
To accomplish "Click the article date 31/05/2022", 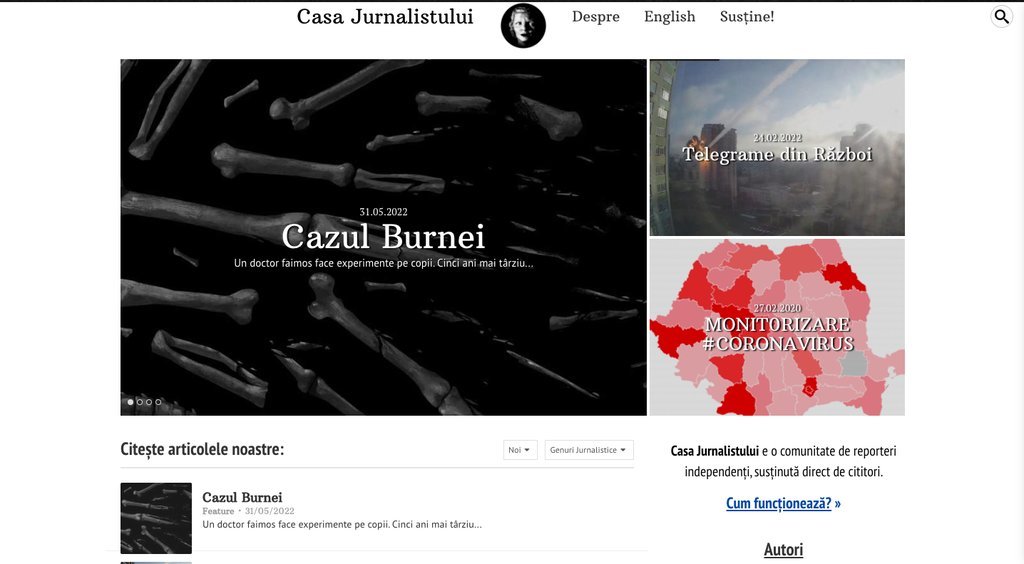I will pyautogui.click(x=269, y=511).
